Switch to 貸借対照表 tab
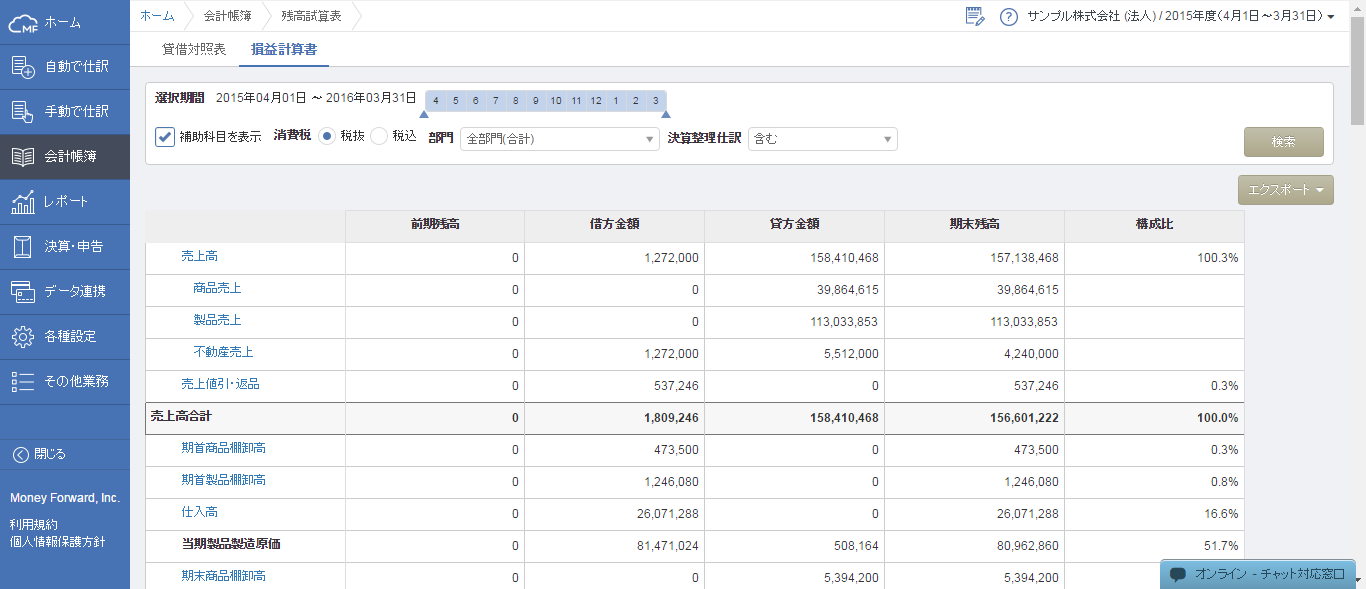Image resolution: width=1366 pixels, height=589 pixels. point(194,49)
